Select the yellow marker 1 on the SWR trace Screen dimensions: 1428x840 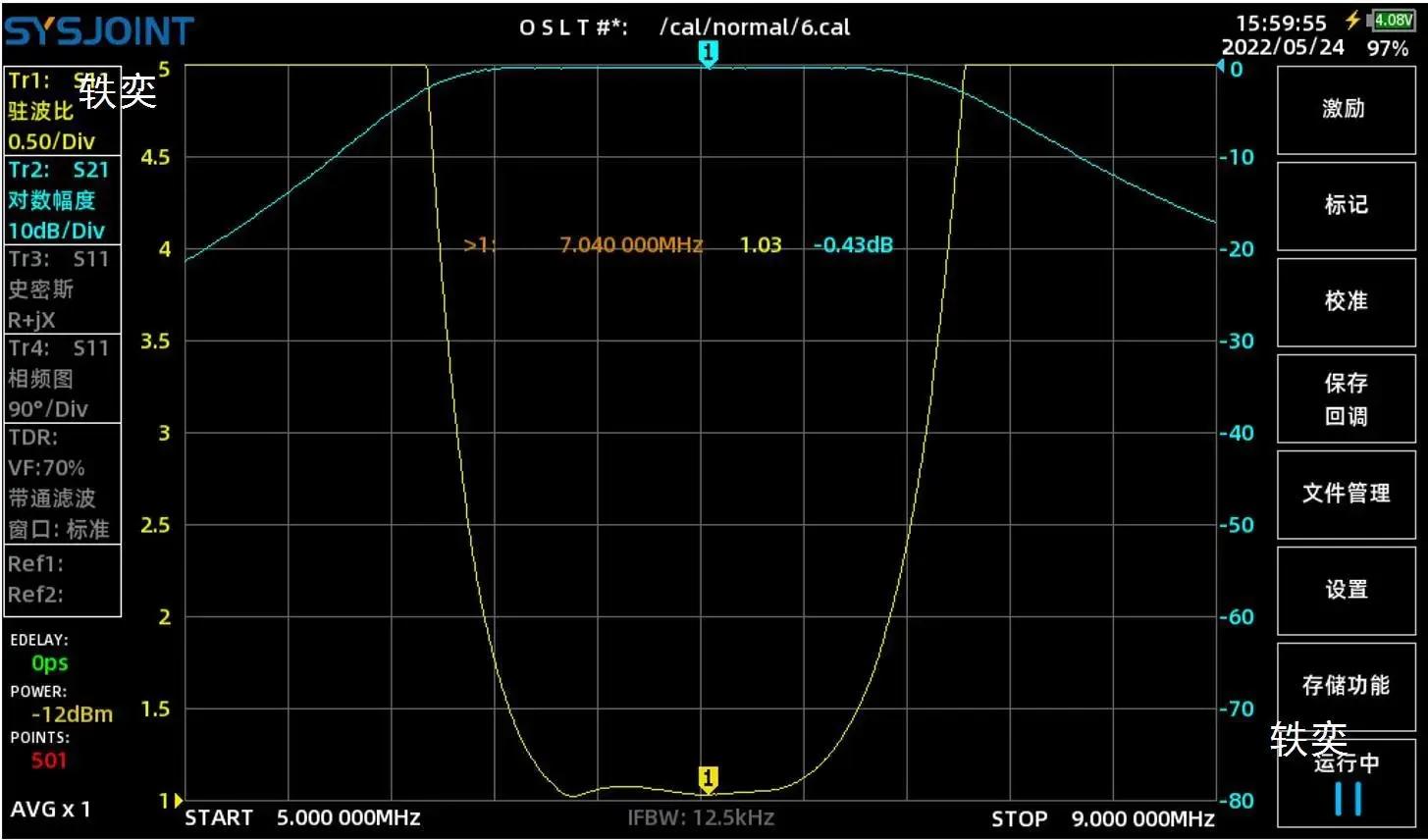[x=708, y=780]
